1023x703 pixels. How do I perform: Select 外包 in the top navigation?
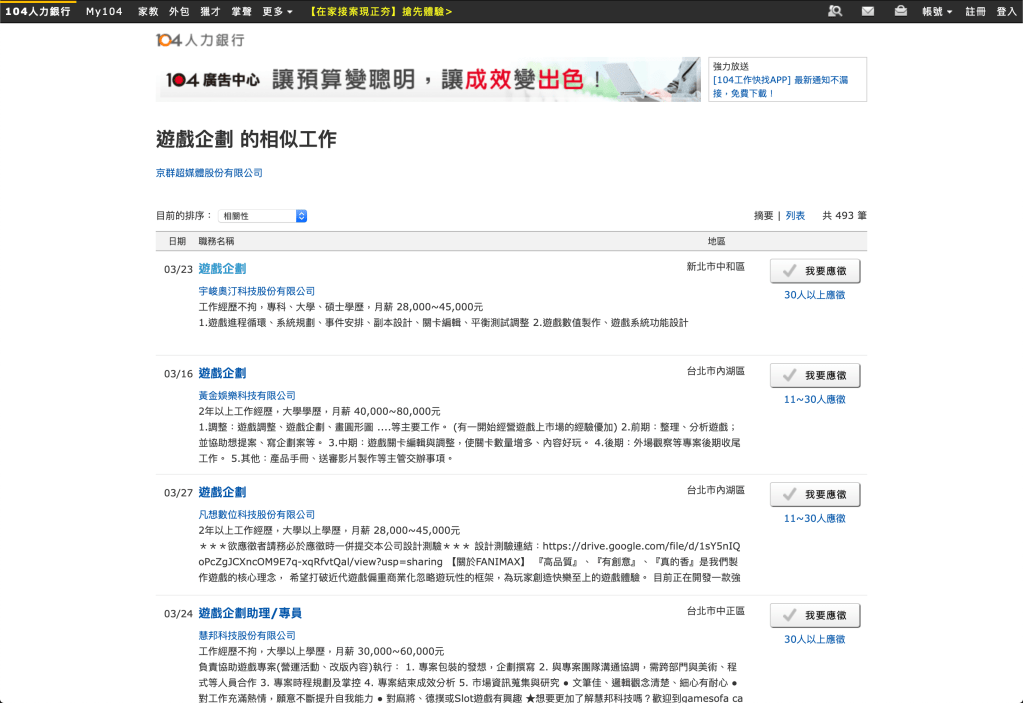coord(179,11)
